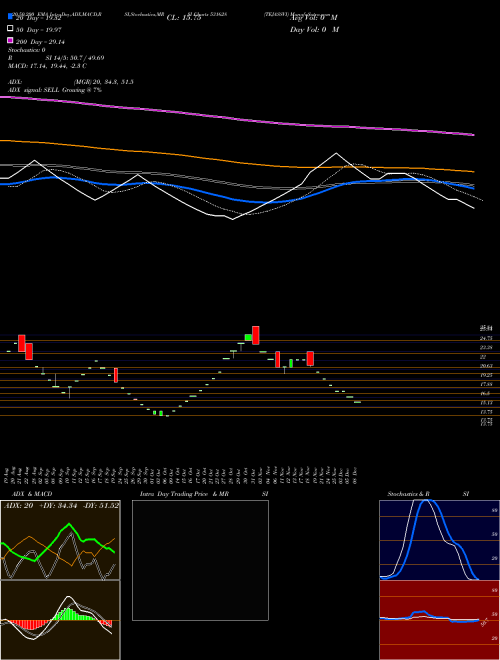The width and height of the screenshot is (500, 660).
Task: Click the tall red candlestick at the price peak
Action: [255, 335]
